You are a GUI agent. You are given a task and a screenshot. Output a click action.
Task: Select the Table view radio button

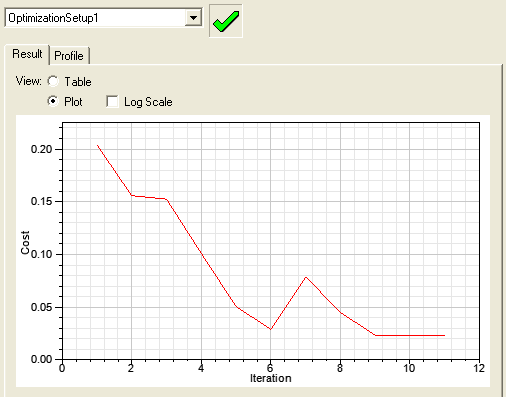[x=53, y=81]
